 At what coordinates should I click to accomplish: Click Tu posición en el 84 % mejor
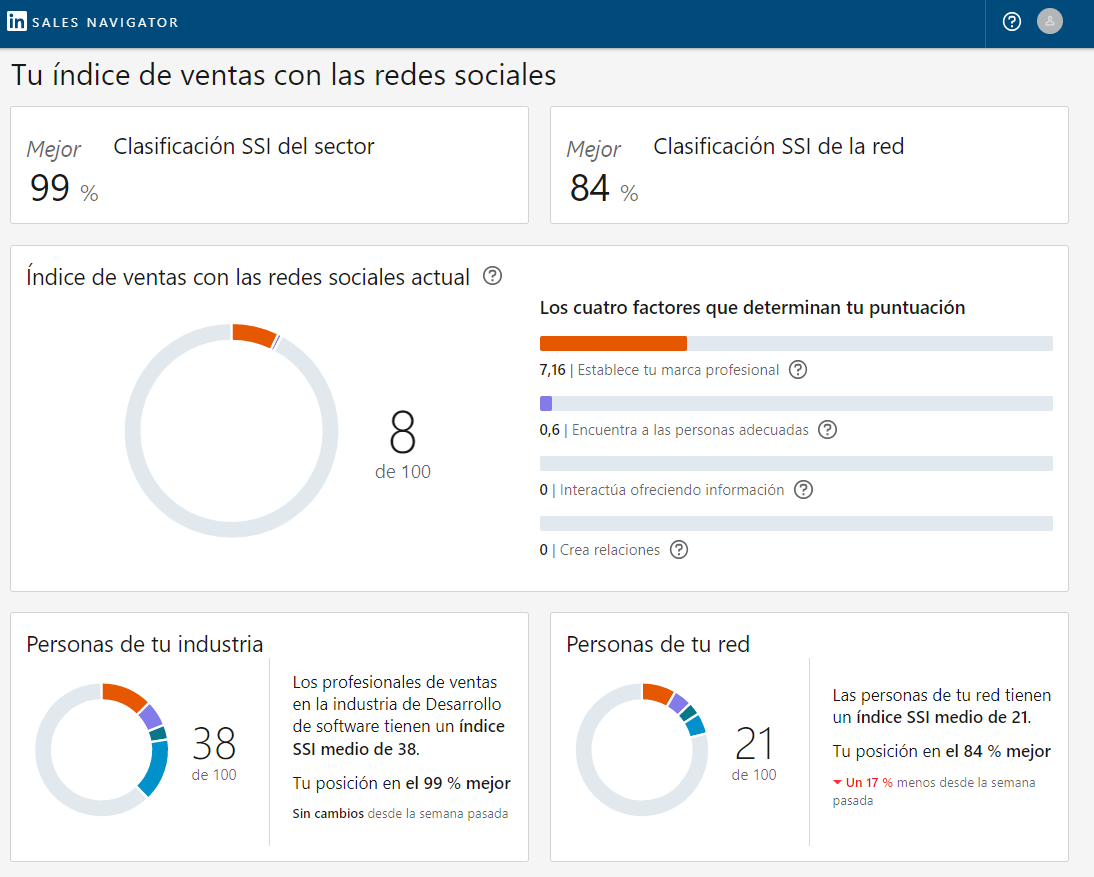click(x=941, y=751)
